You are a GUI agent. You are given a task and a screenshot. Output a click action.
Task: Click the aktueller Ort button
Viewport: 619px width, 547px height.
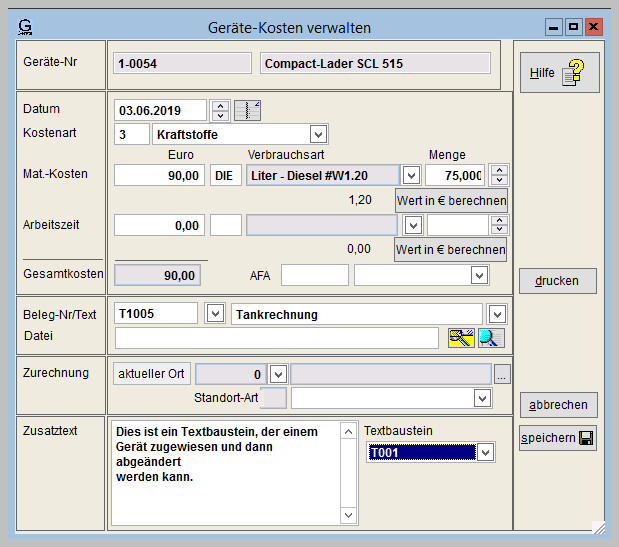pyautogui.click(x=151, y=374)
